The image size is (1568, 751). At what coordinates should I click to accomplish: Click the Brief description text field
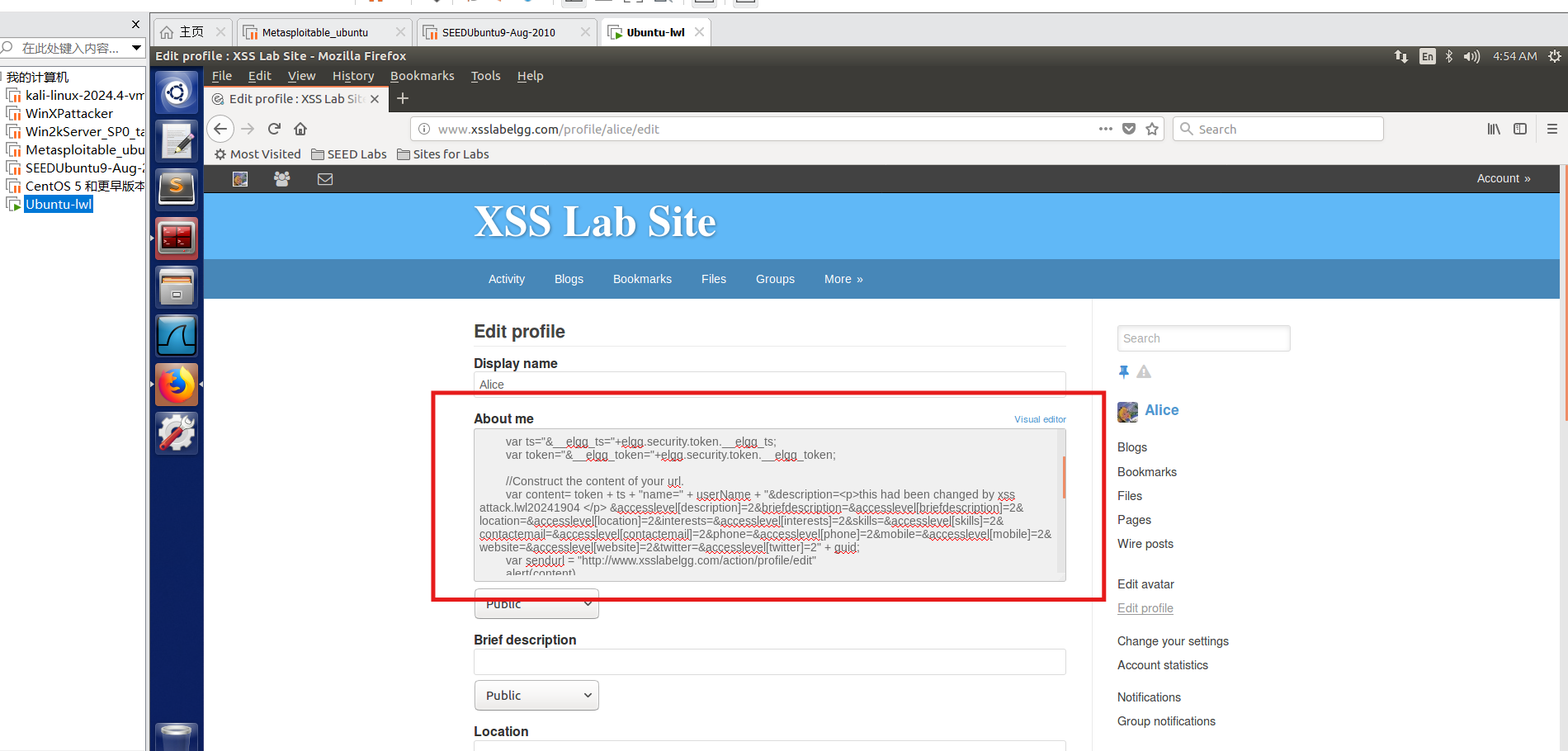tap(770, 662)
